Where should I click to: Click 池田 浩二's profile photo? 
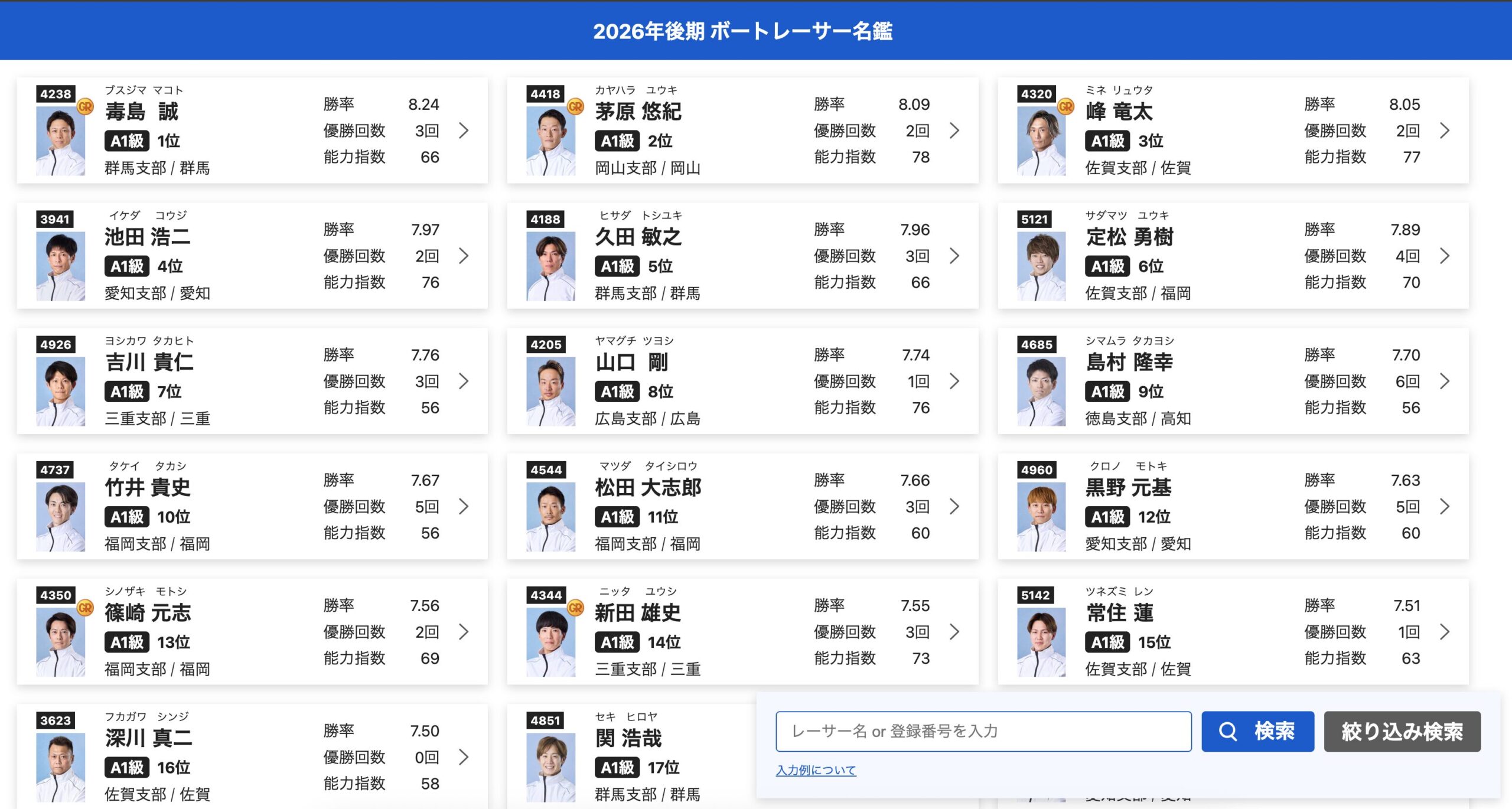60,266
